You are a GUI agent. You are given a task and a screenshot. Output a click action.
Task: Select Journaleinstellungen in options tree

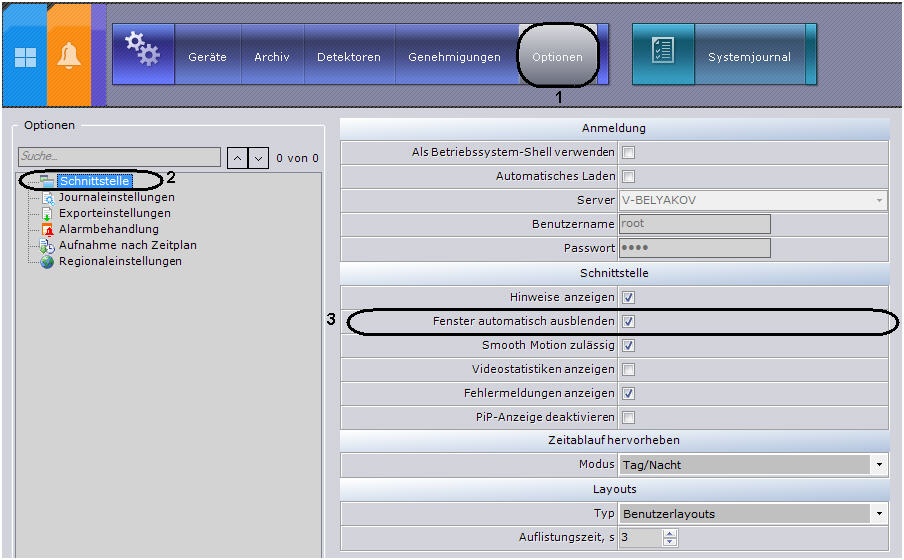pyautogui.click(x=116, y=197)
